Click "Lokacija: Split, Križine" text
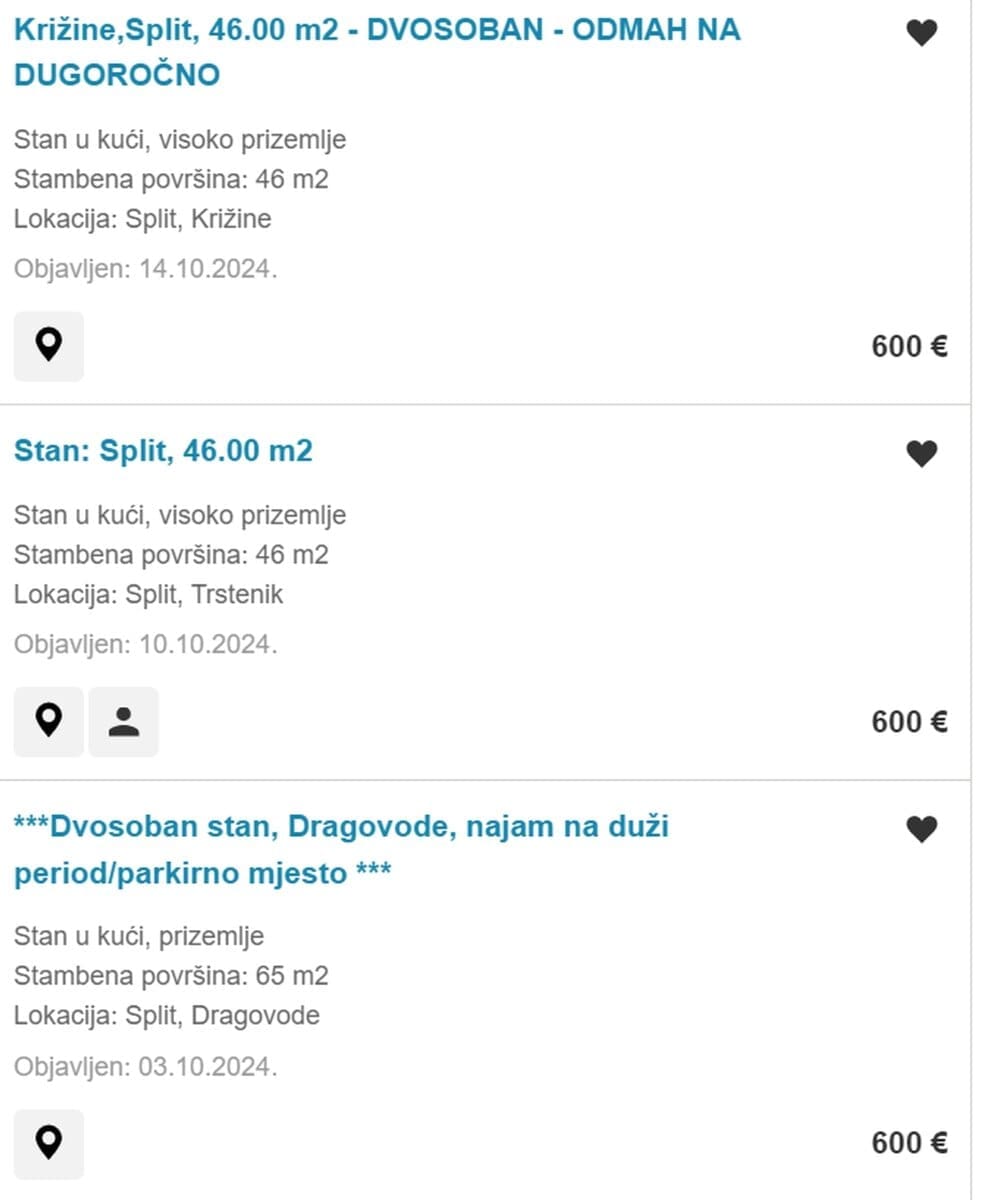This screenshot has height=1200, width=995. click(x=142, y=219)
